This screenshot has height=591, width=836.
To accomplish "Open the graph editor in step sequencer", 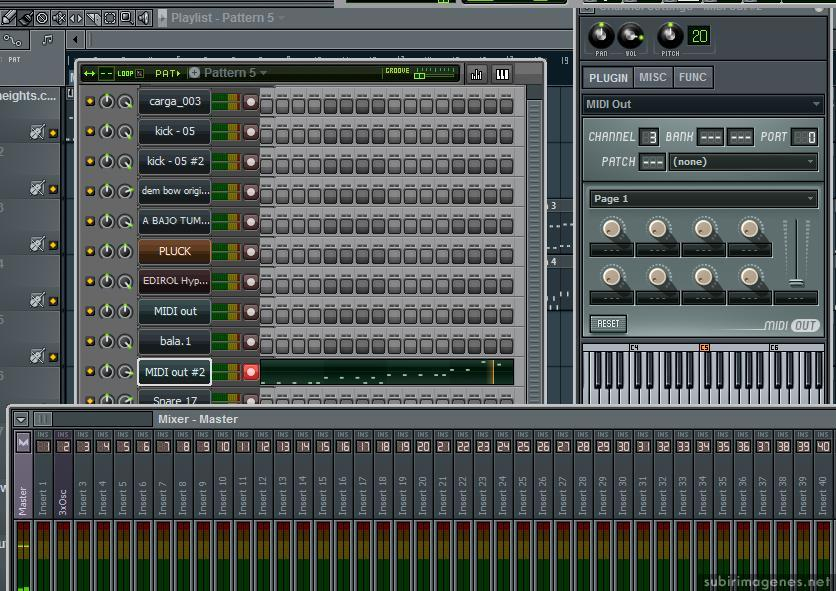I will coord(477,74).
